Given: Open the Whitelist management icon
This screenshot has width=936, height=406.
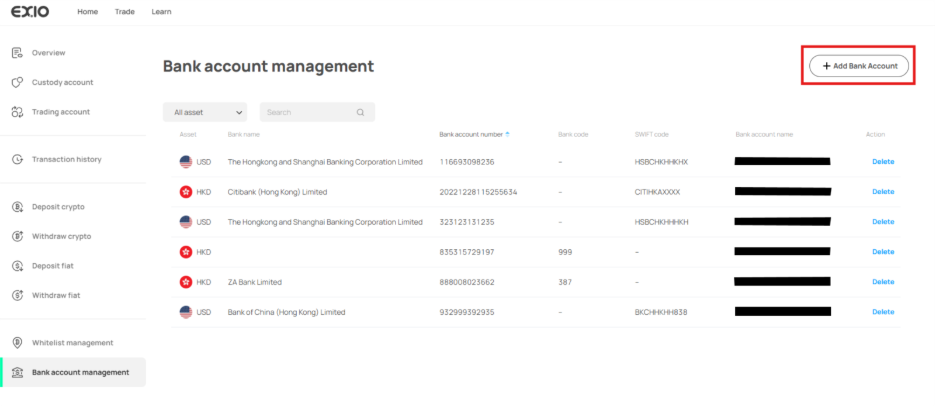Looking at the screenshot, I should (17, 343).
